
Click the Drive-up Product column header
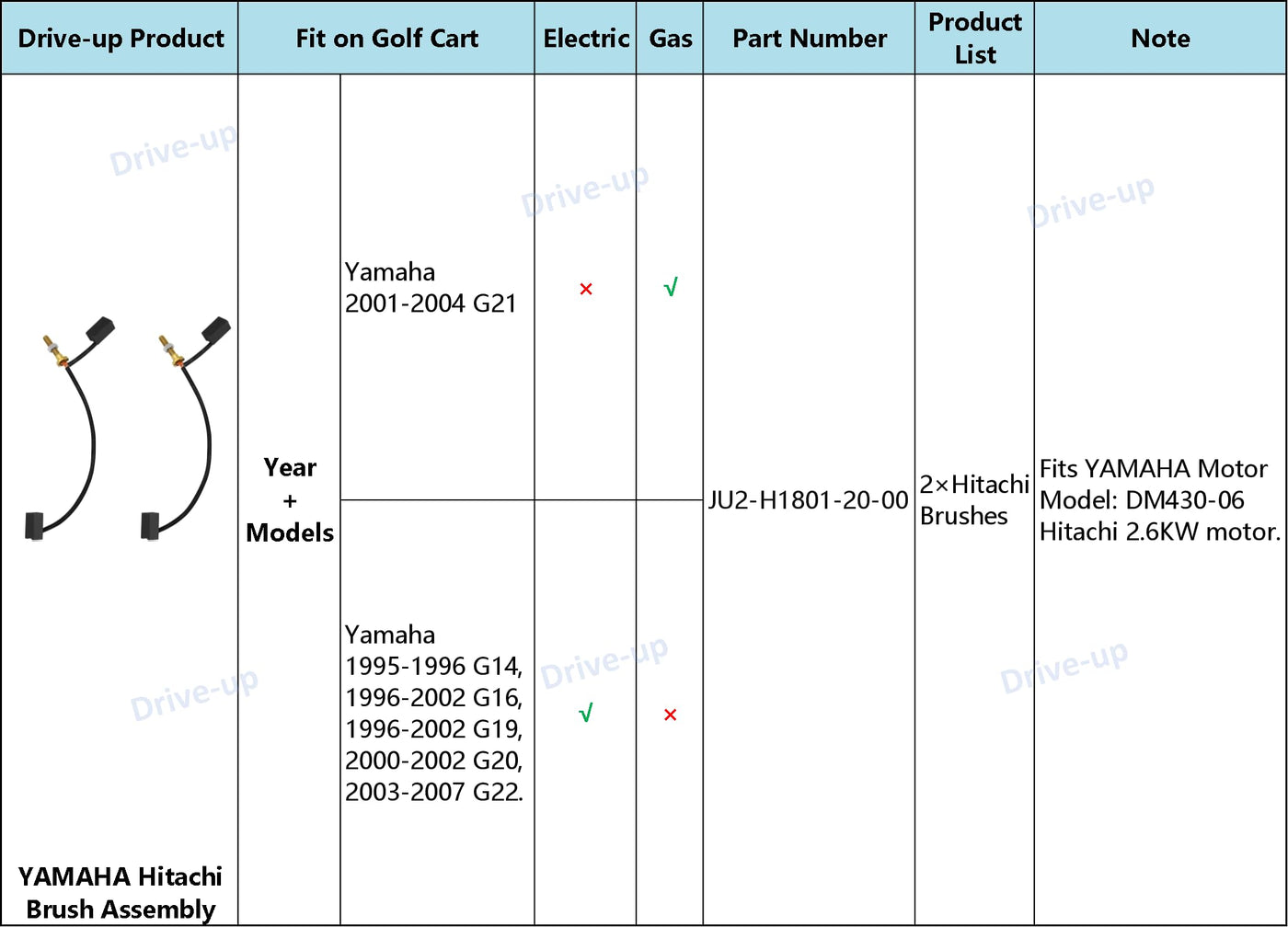121,39
